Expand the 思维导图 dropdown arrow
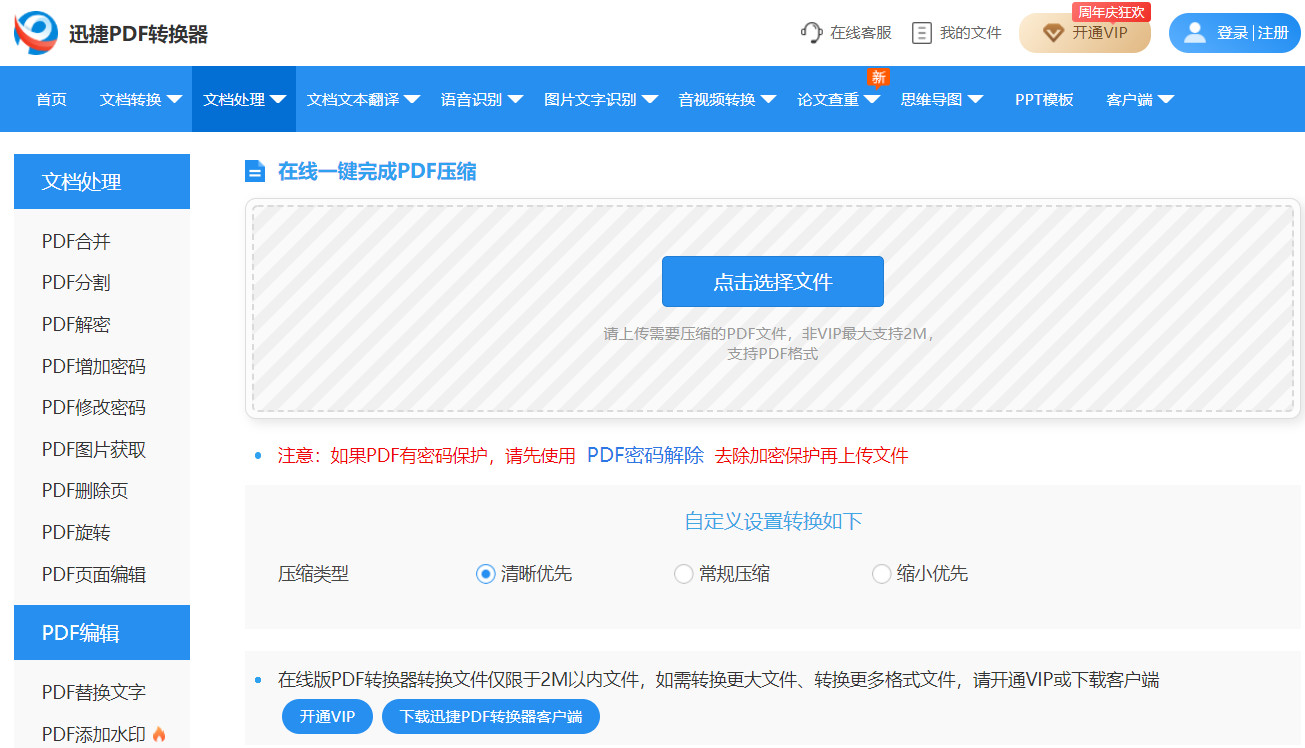The width and height of the screenshot is (1305, 748). pos(975,100)
